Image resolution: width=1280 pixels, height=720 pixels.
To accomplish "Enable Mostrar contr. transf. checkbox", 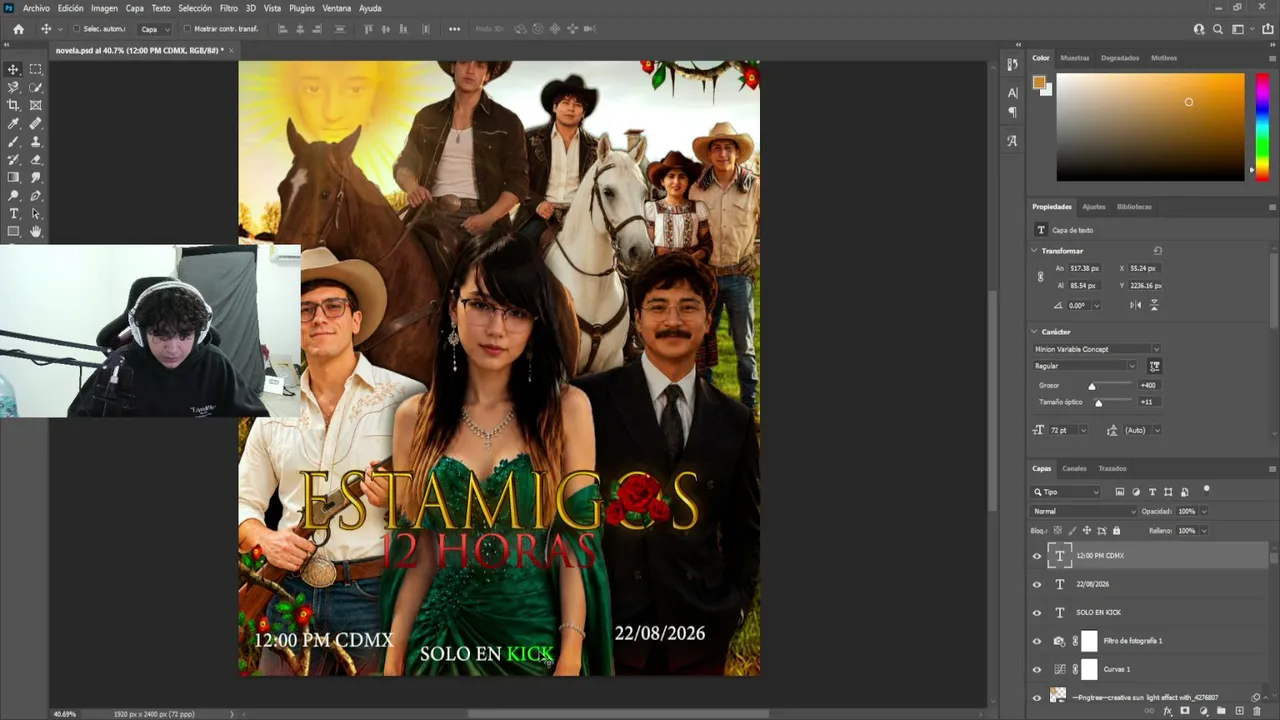I will point(187,29).
